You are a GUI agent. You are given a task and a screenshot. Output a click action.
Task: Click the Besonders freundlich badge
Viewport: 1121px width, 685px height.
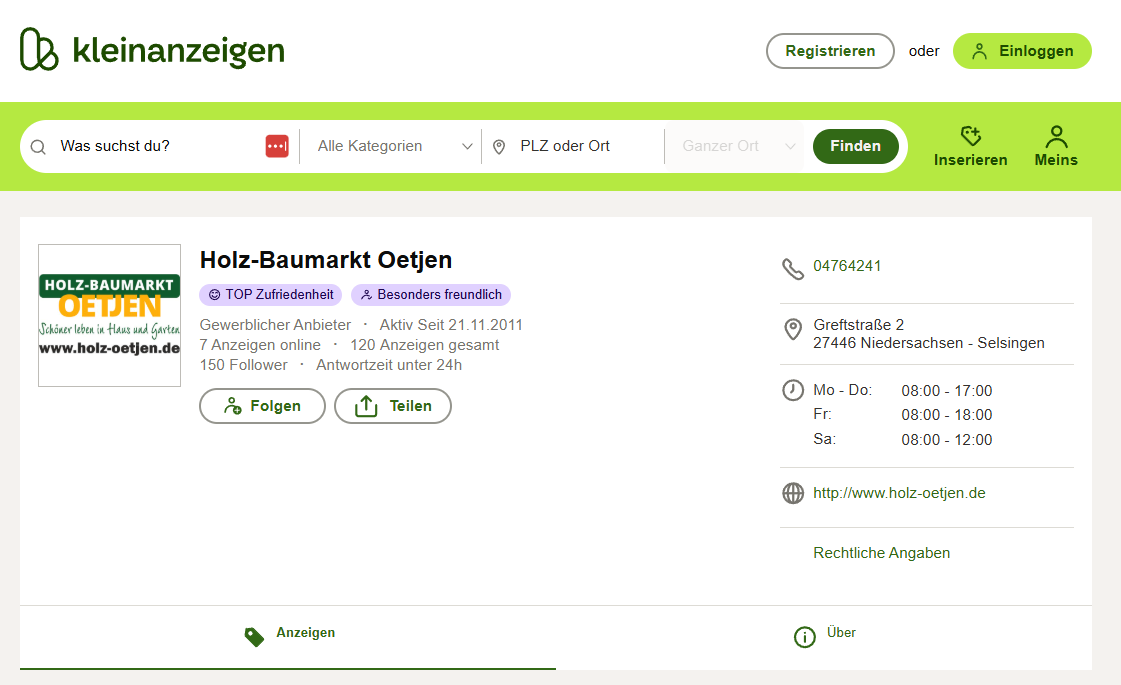(431, 294)
